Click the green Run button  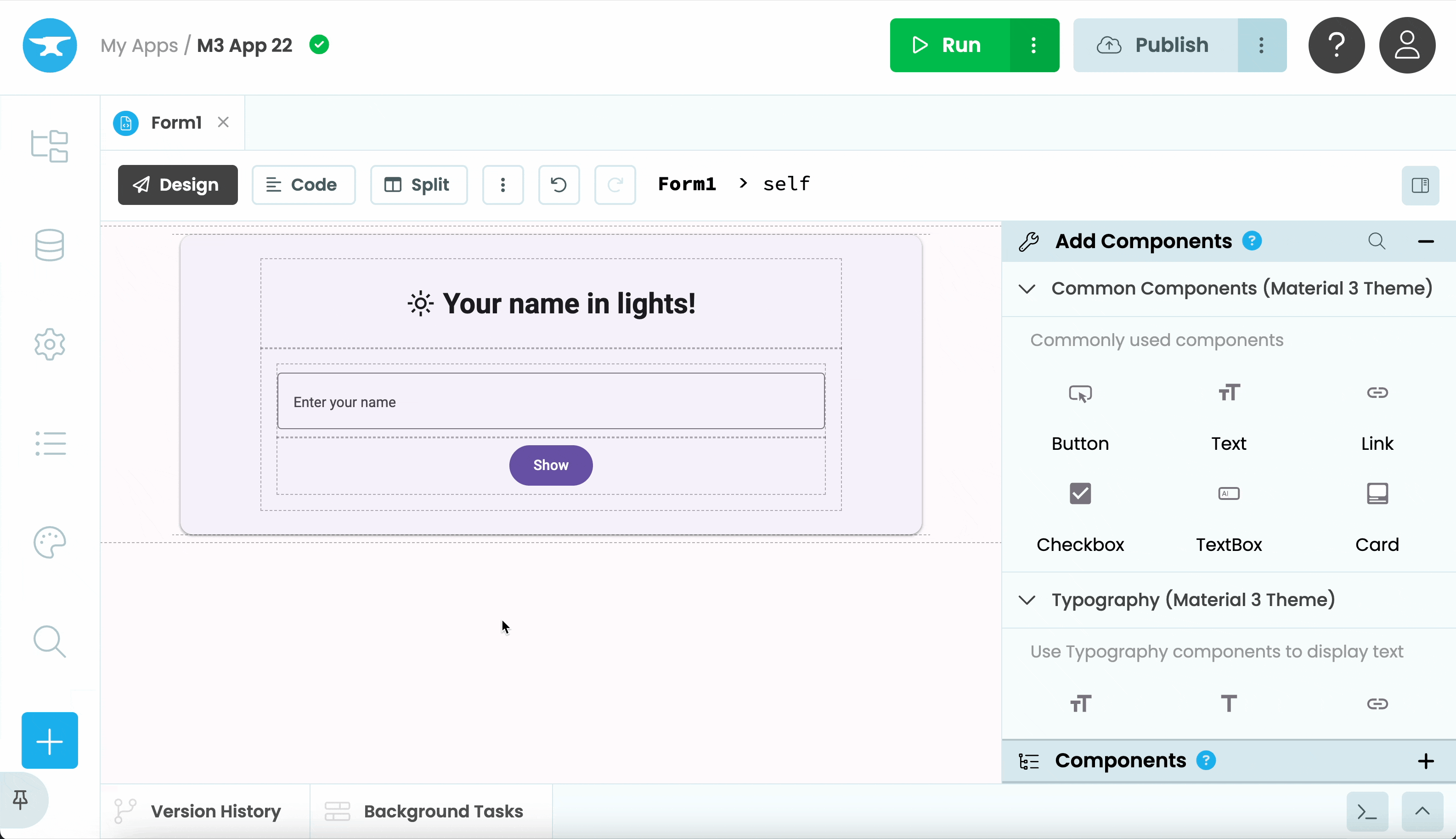coord(949,45)
